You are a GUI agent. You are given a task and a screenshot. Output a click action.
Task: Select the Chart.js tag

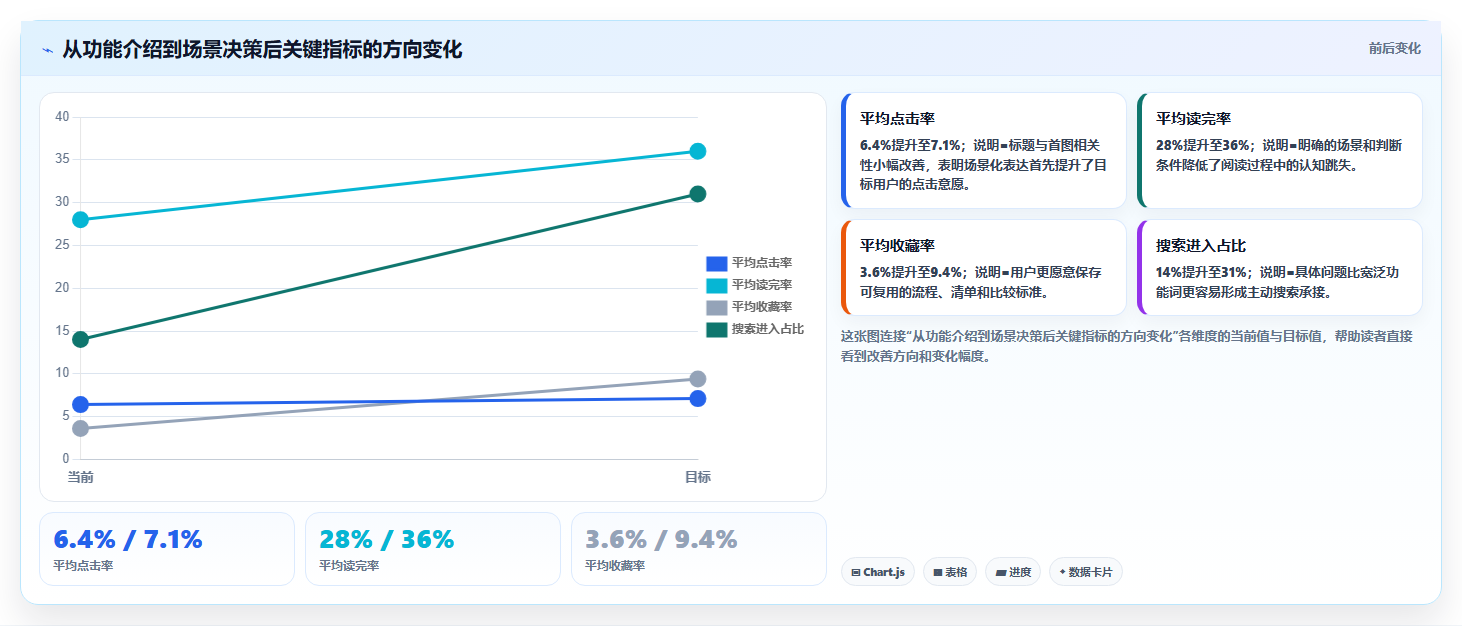878,572
